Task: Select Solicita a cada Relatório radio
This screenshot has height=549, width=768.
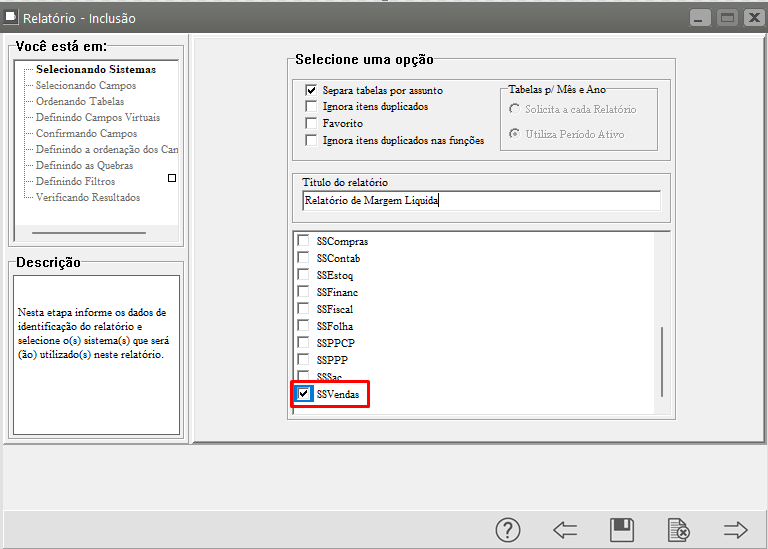Action: (515, 109)
